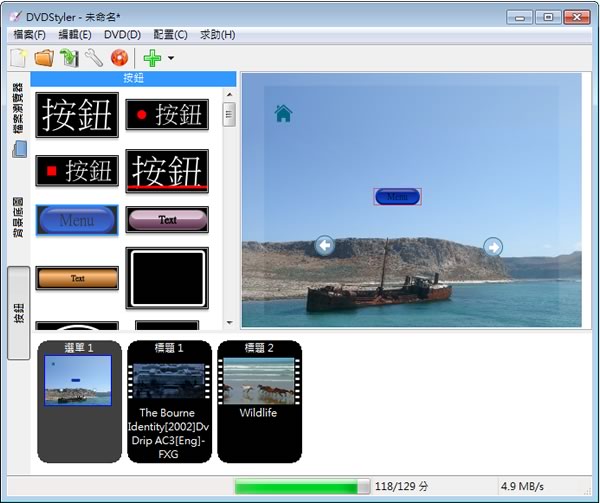Viewport: 600px width, 503px height.
Task: Click the New project toolbar icon
Action: pyautogui.click(x=18, y=59)
